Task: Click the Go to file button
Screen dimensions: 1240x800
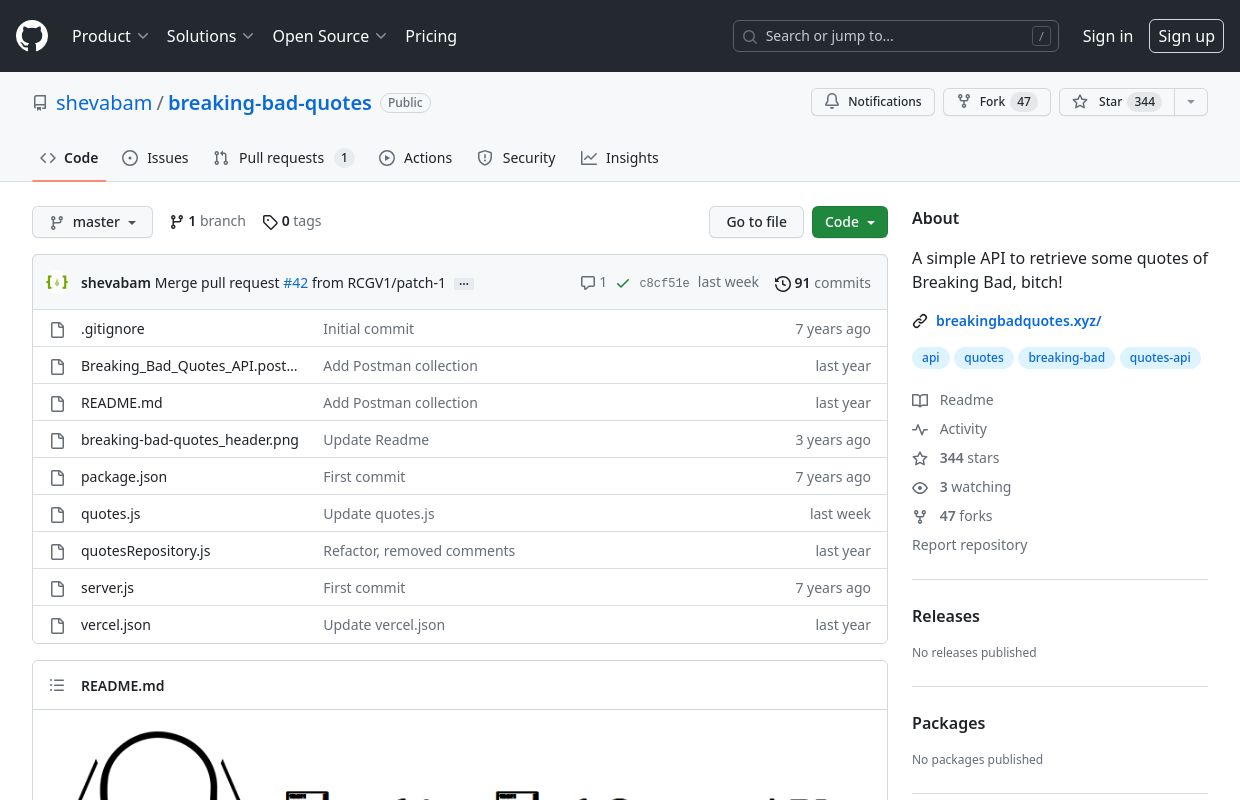Action: tap(756, 222)
